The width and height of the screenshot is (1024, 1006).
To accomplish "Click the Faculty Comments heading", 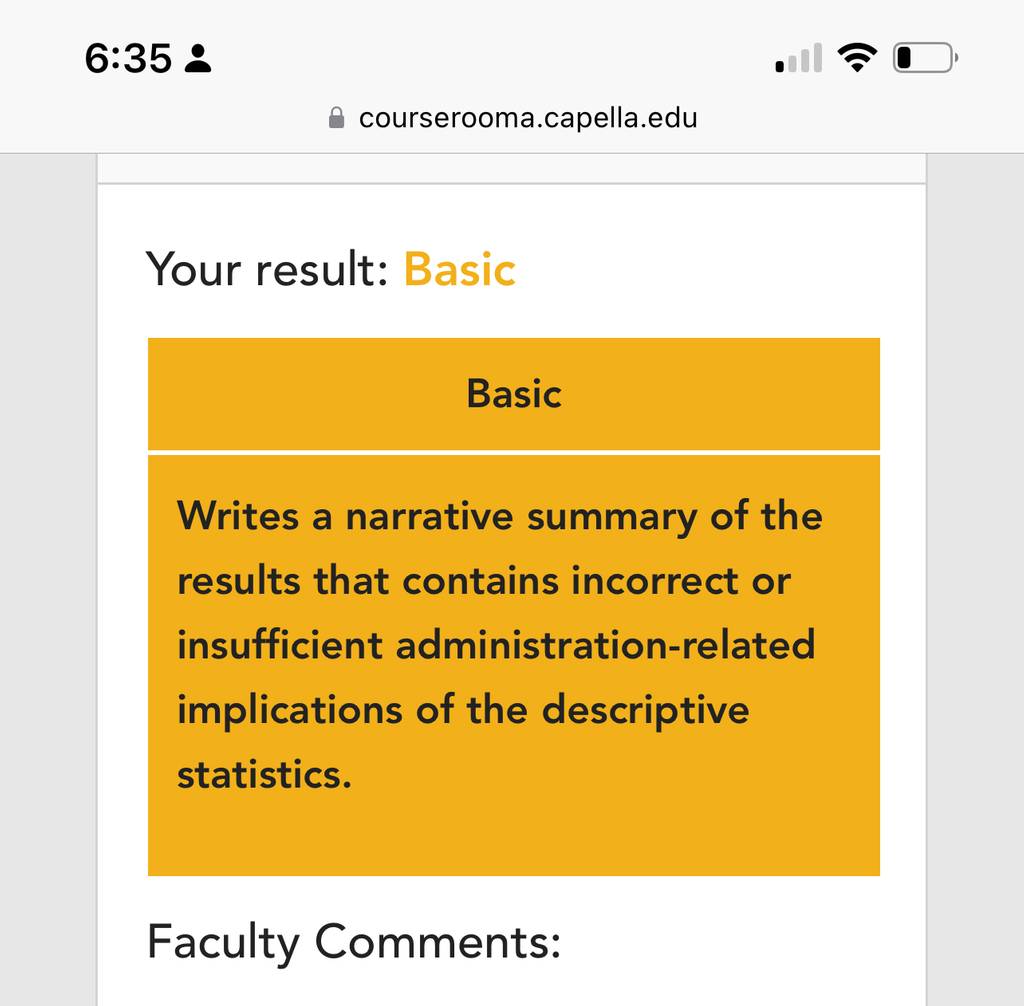I will [x=354, y=942].
